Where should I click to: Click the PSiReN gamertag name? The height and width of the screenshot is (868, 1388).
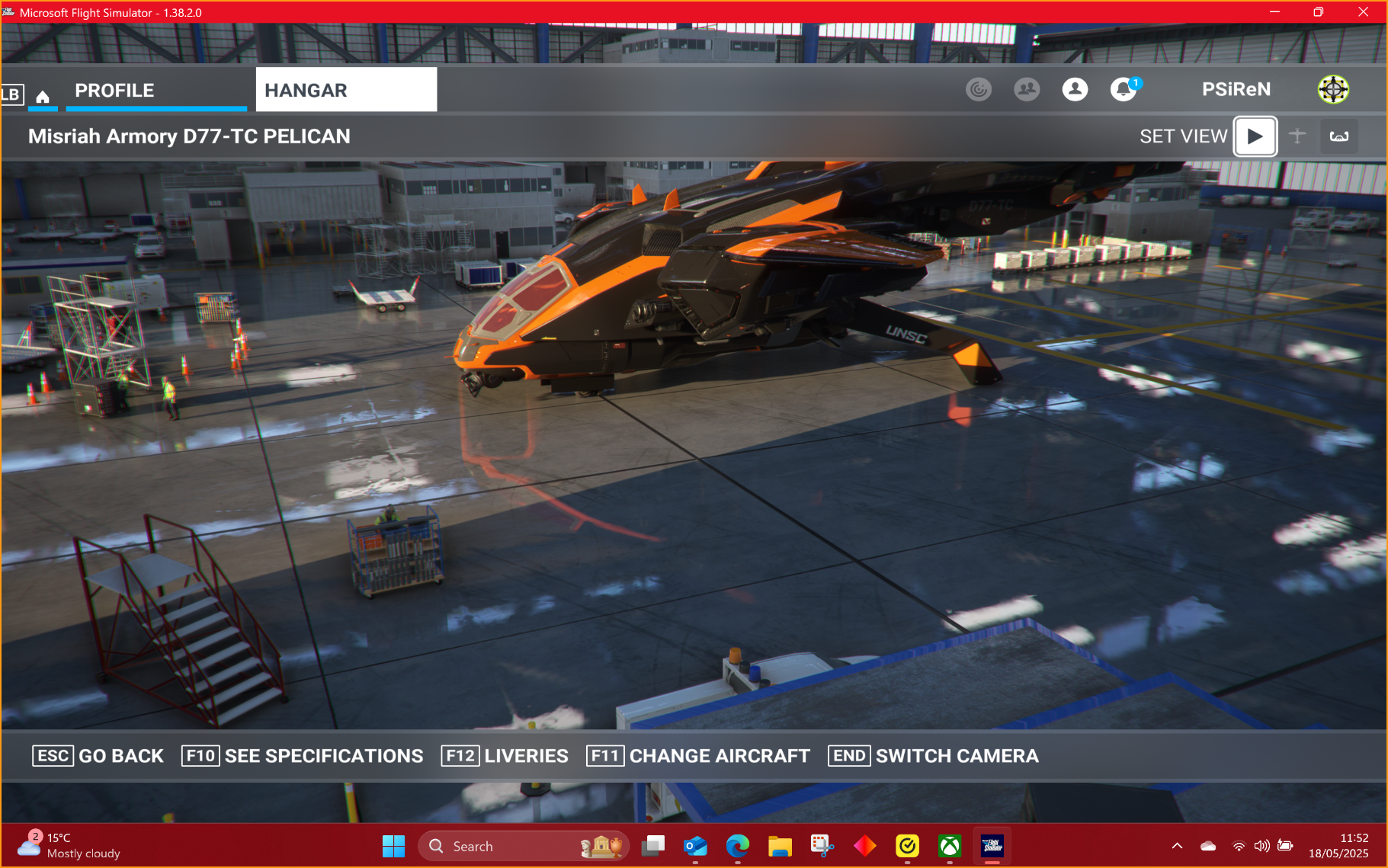pyautogui.click(x=1236, y=89)
